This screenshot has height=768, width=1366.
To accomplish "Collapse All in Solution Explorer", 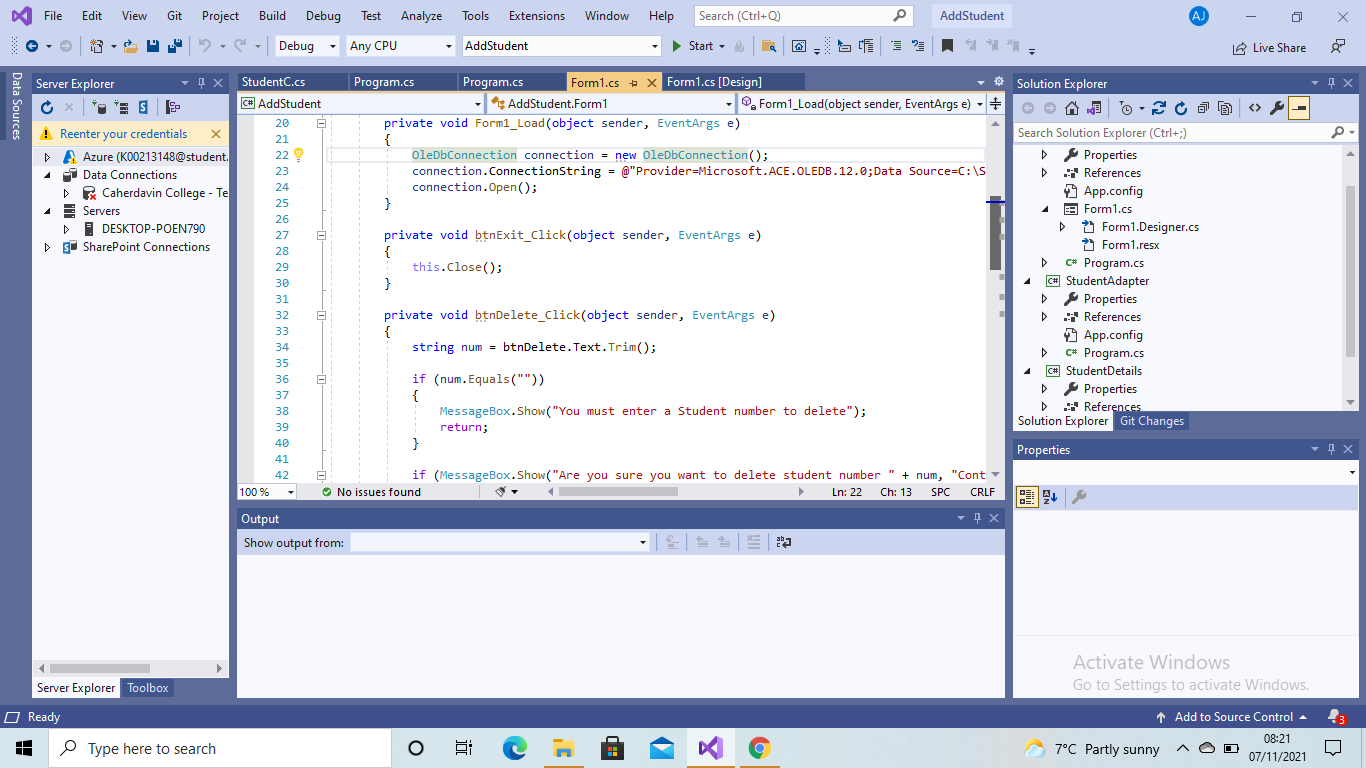I will coord(1205,107).
